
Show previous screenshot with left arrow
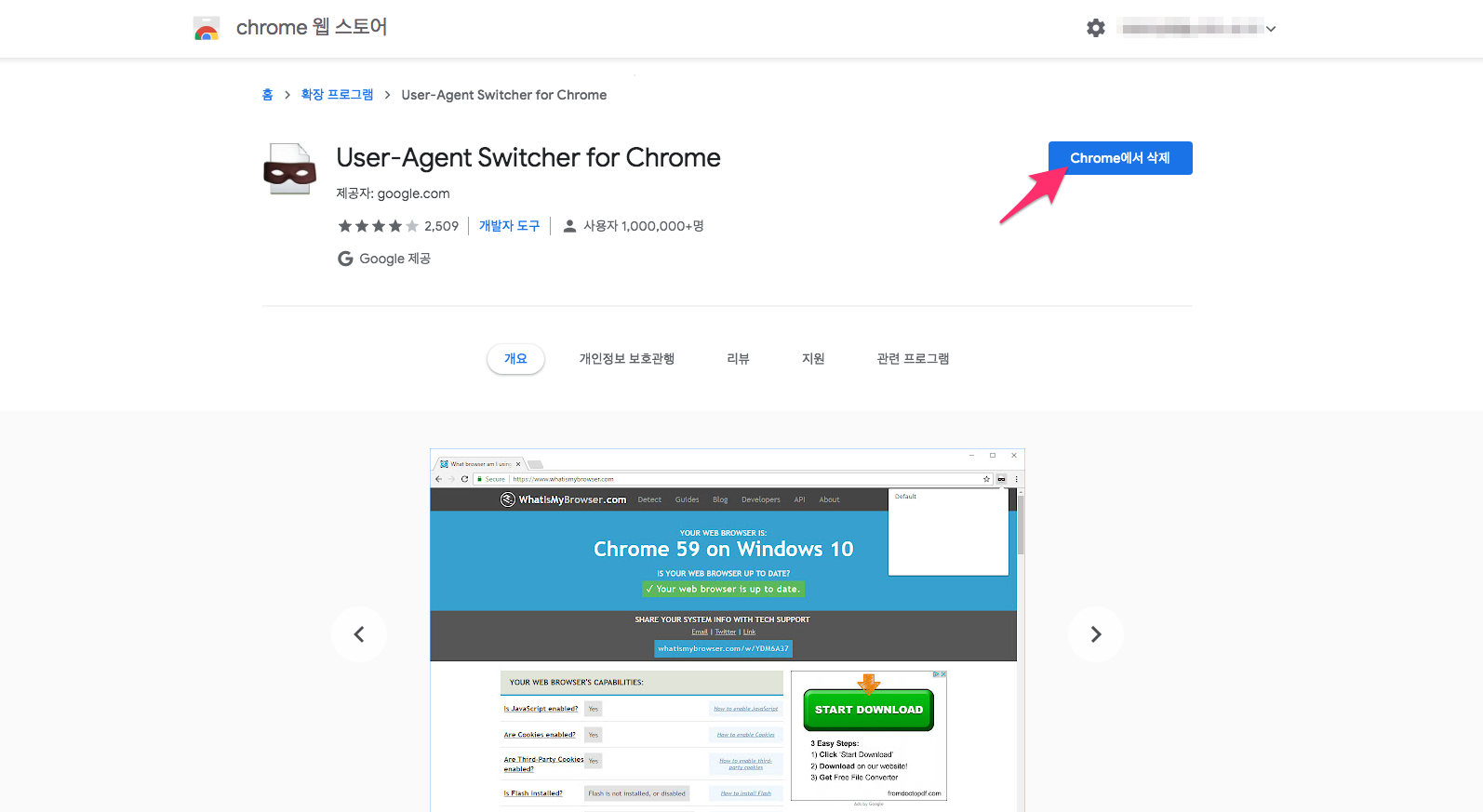click(359, 634)
